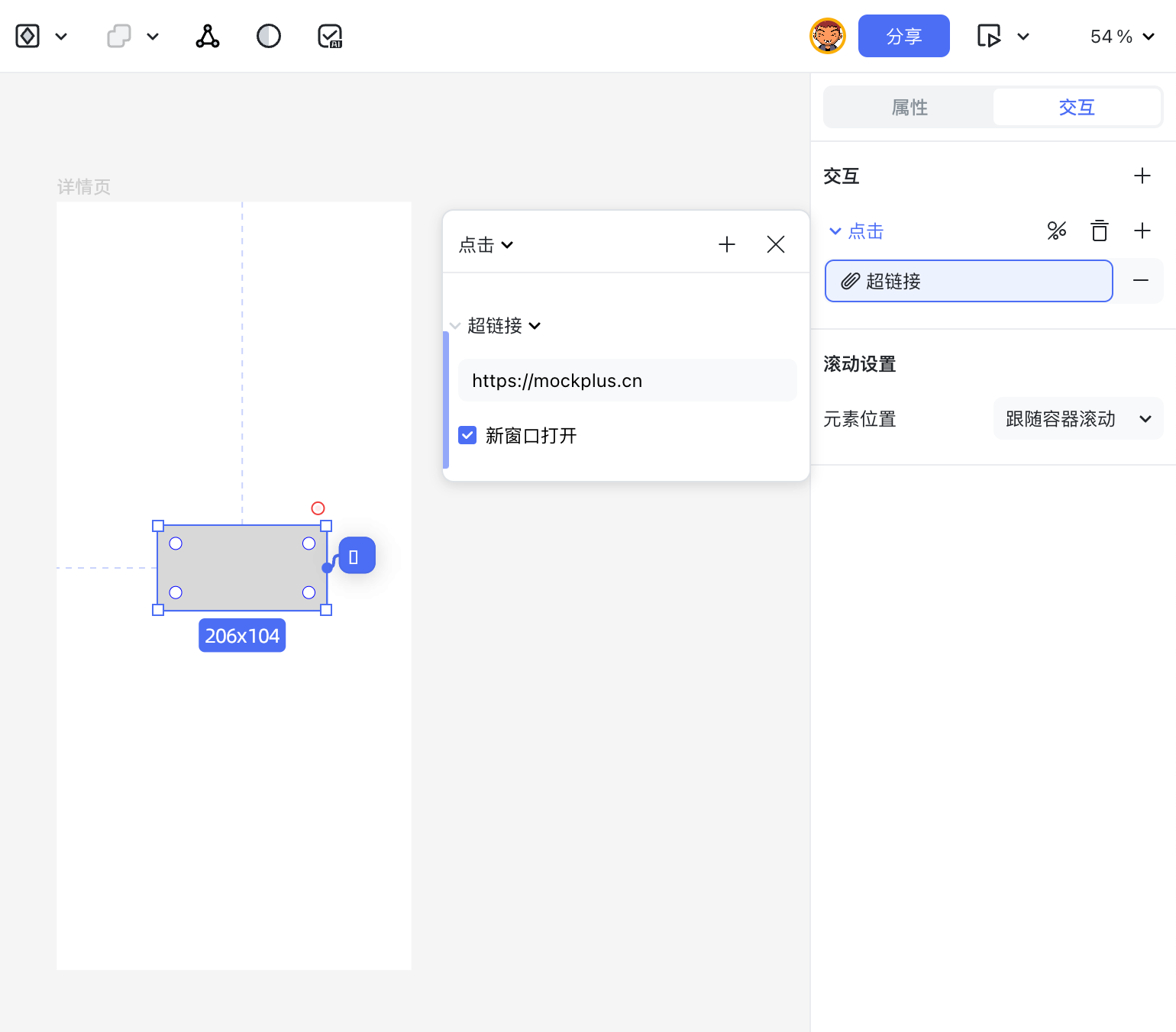Click the bottom-left selection resize handle
Viewport: 1176px width, 1032px height.
coord(158,610)
